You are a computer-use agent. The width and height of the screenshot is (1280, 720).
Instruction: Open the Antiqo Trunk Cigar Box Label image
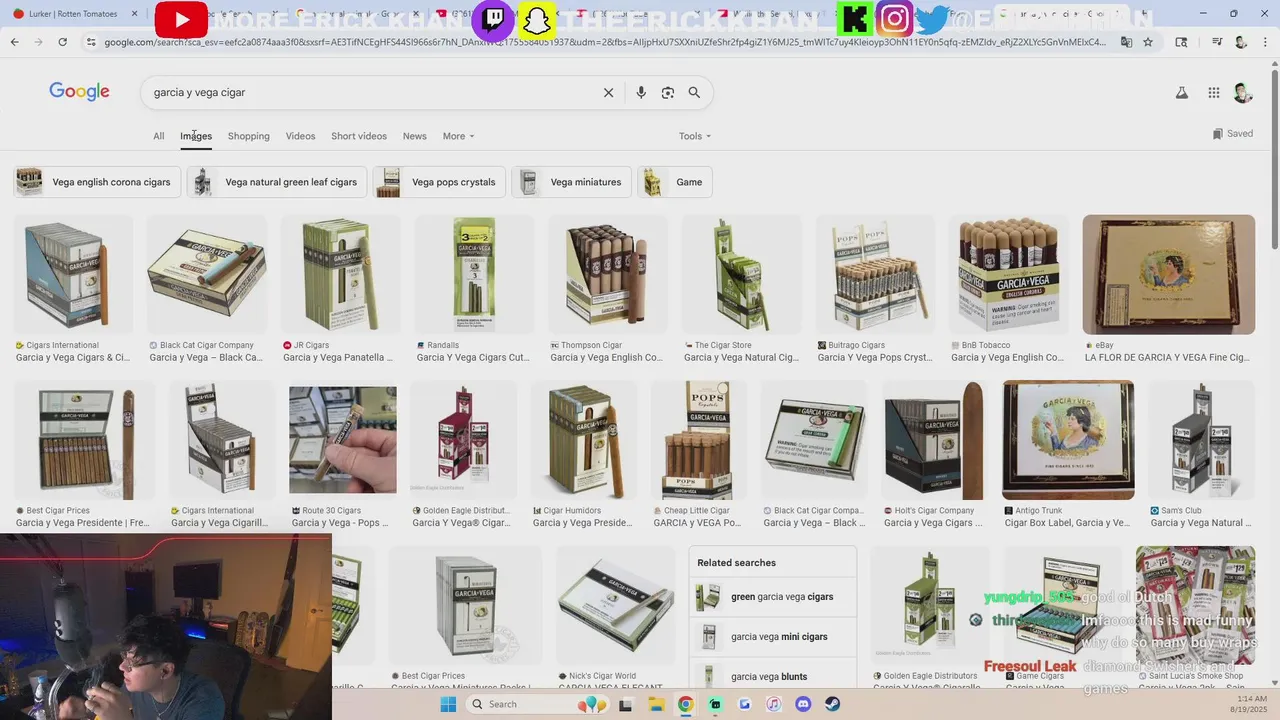click(1068, 440)
